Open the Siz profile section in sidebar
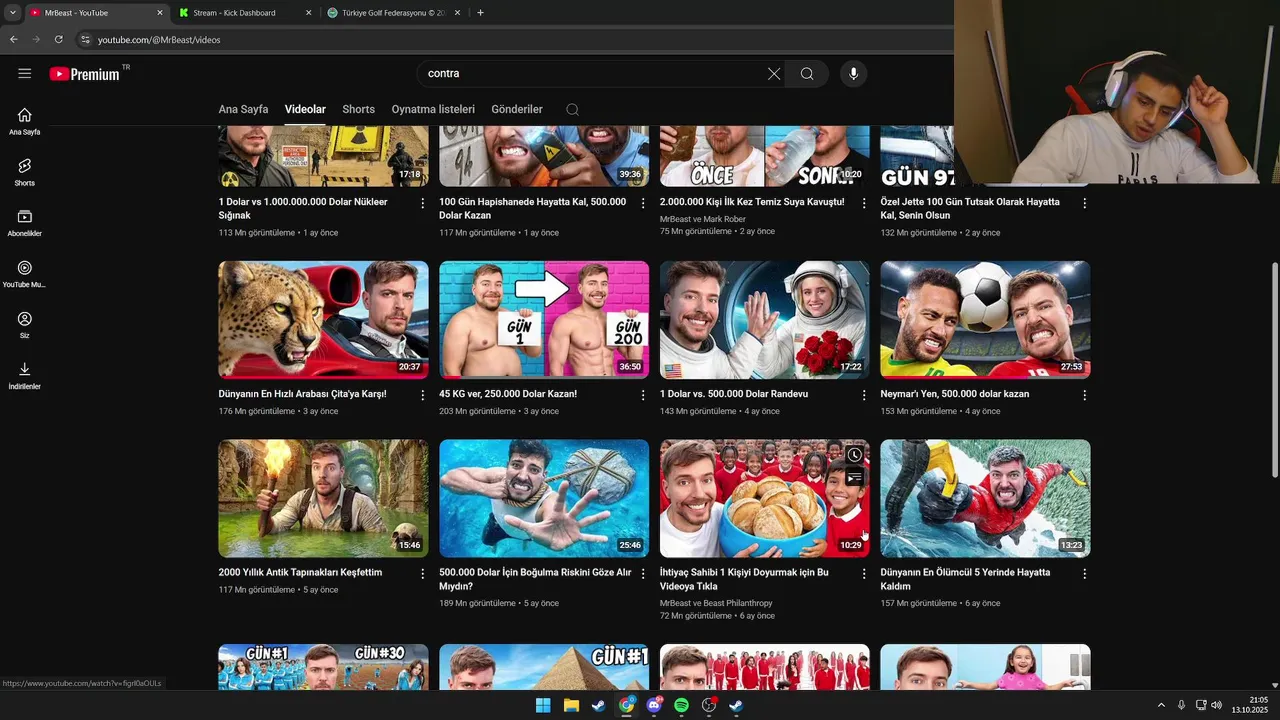 25,325
